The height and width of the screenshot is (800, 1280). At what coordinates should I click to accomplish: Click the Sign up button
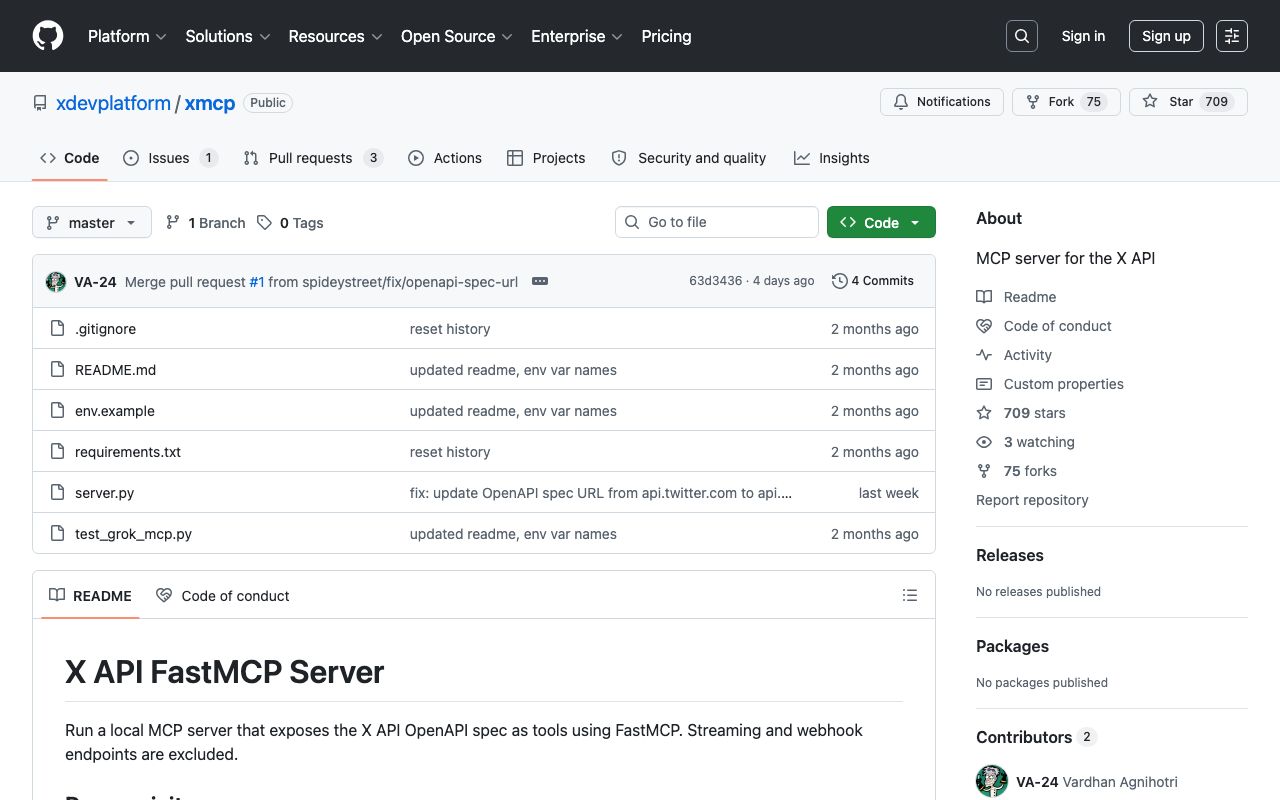pos(1166,36)
